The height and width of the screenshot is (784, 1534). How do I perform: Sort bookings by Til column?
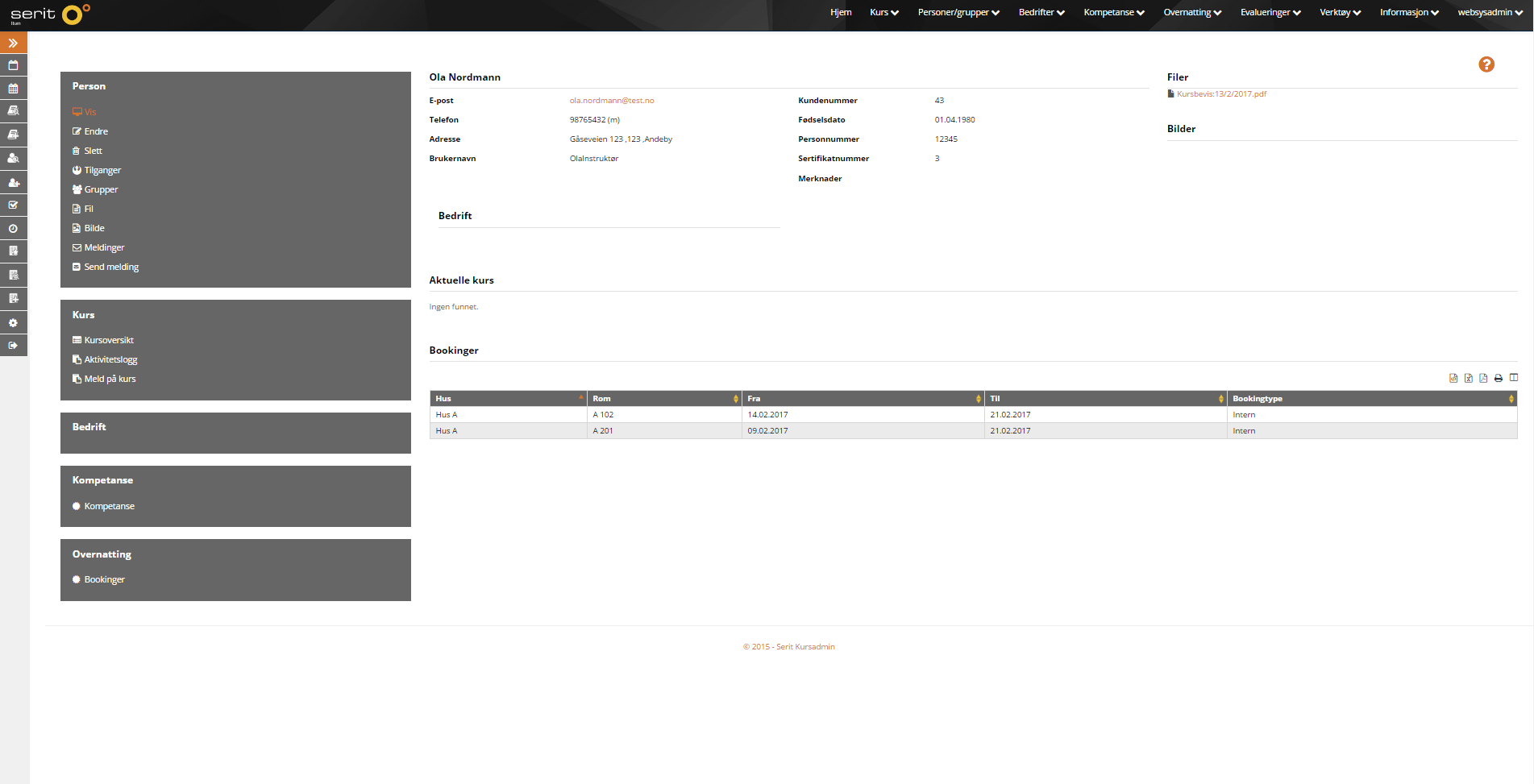[1105, 399]
